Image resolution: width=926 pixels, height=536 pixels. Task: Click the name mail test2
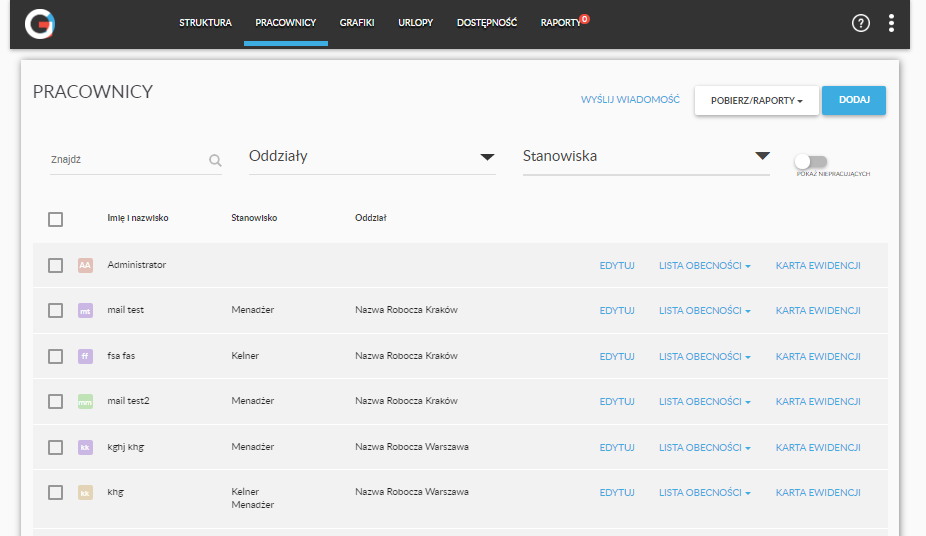pos(128,401)
